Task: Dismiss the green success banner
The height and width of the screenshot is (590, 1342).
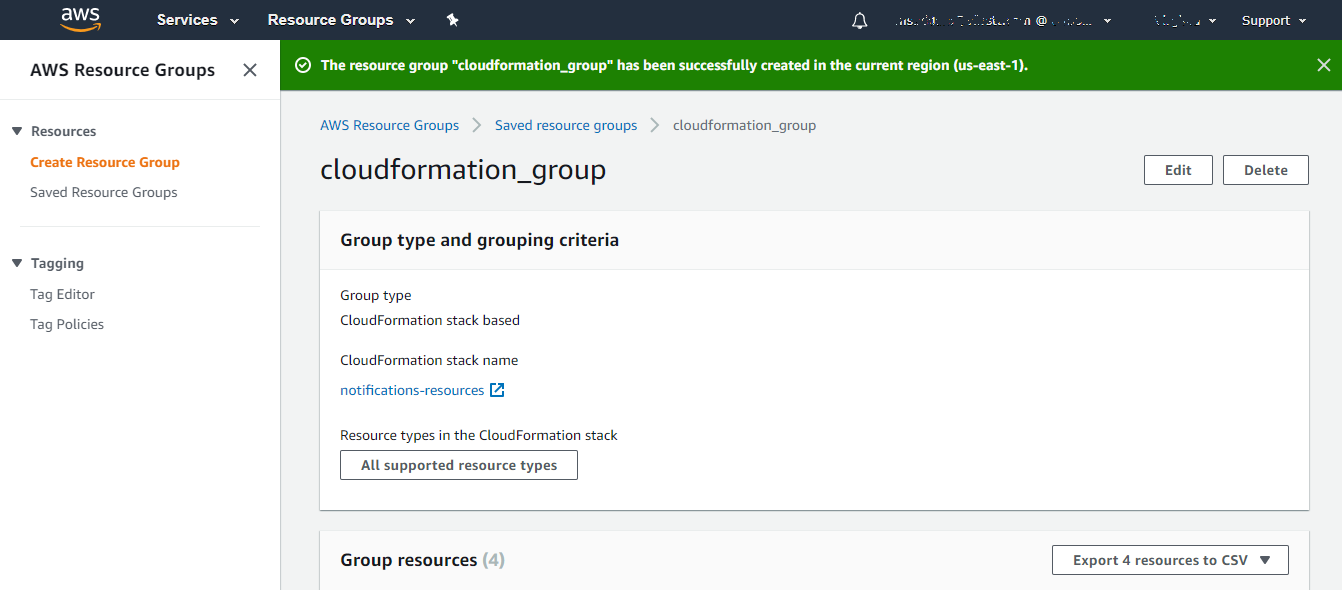Action: pyautogui.click(x=1323, y=65)
